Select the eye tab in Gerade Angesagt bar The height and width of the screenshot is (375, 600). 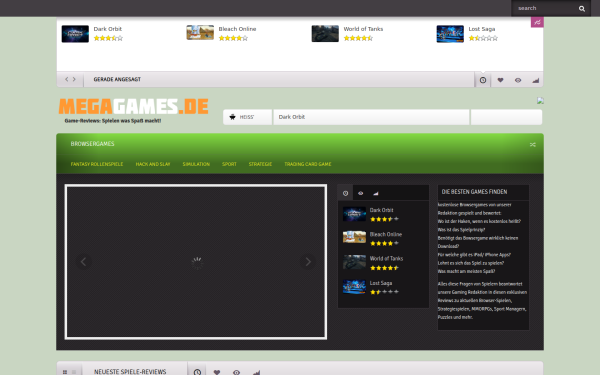518,80
